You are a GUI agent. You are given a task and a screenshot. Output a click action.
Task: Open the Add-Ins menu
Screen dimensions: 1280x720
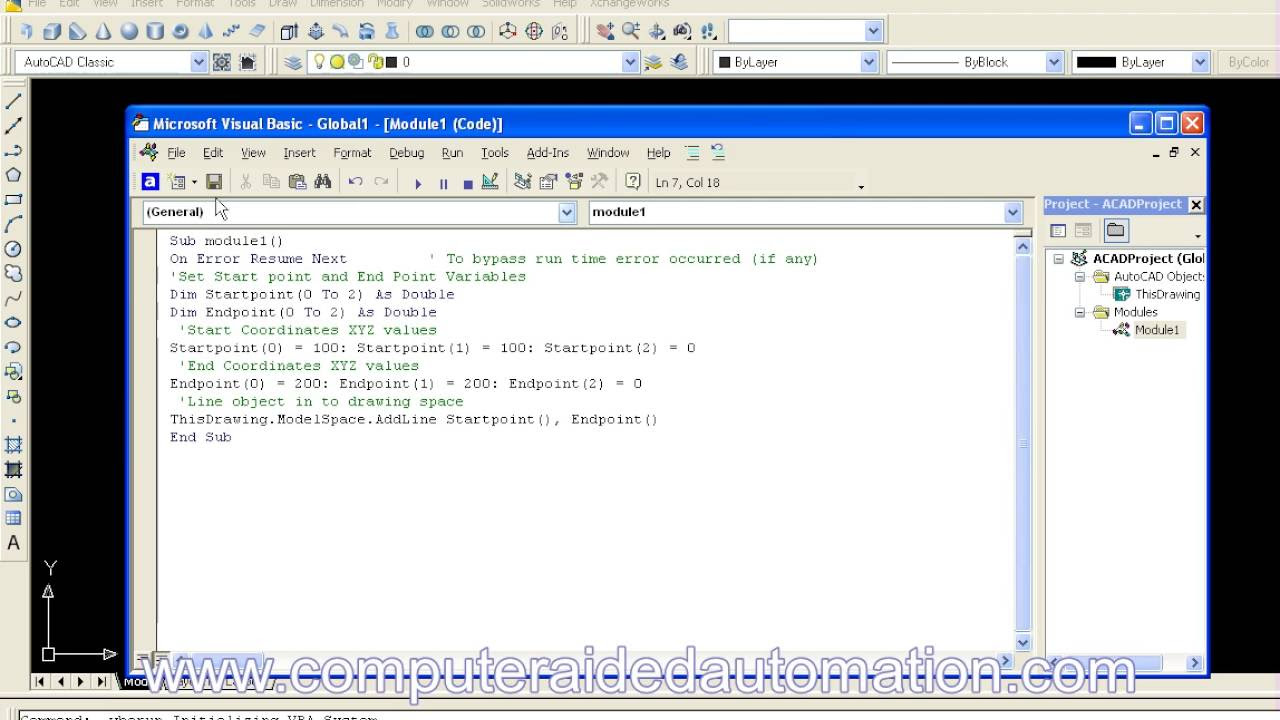pos(547,153)
